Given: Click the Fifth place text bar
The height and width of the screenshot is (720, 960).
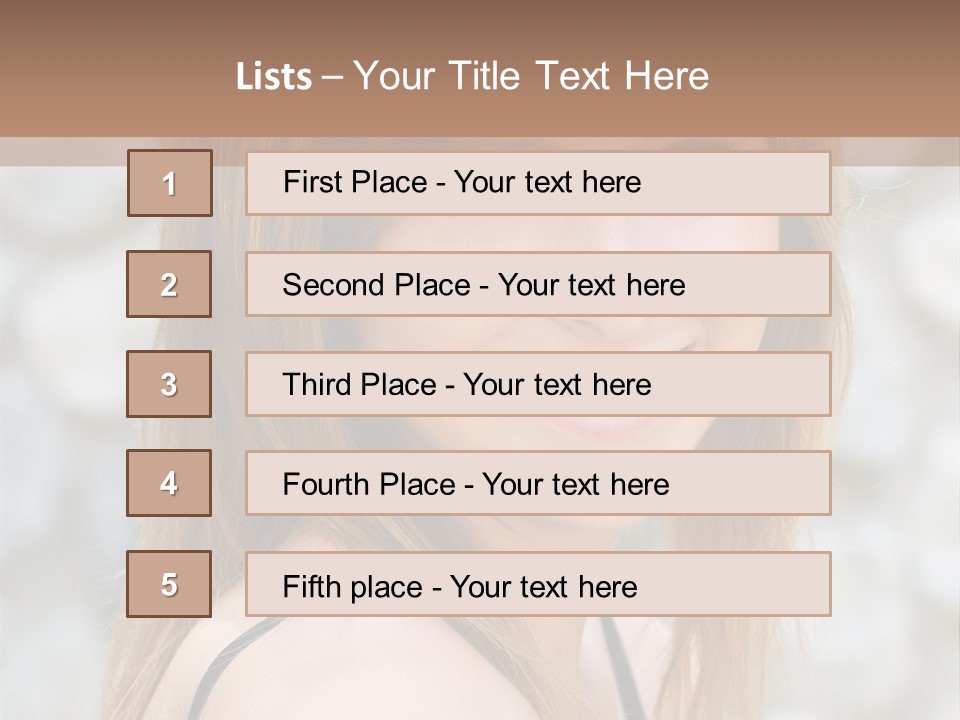Looking at the screenshot, I should pyautogui.click(x=459, y=586).
